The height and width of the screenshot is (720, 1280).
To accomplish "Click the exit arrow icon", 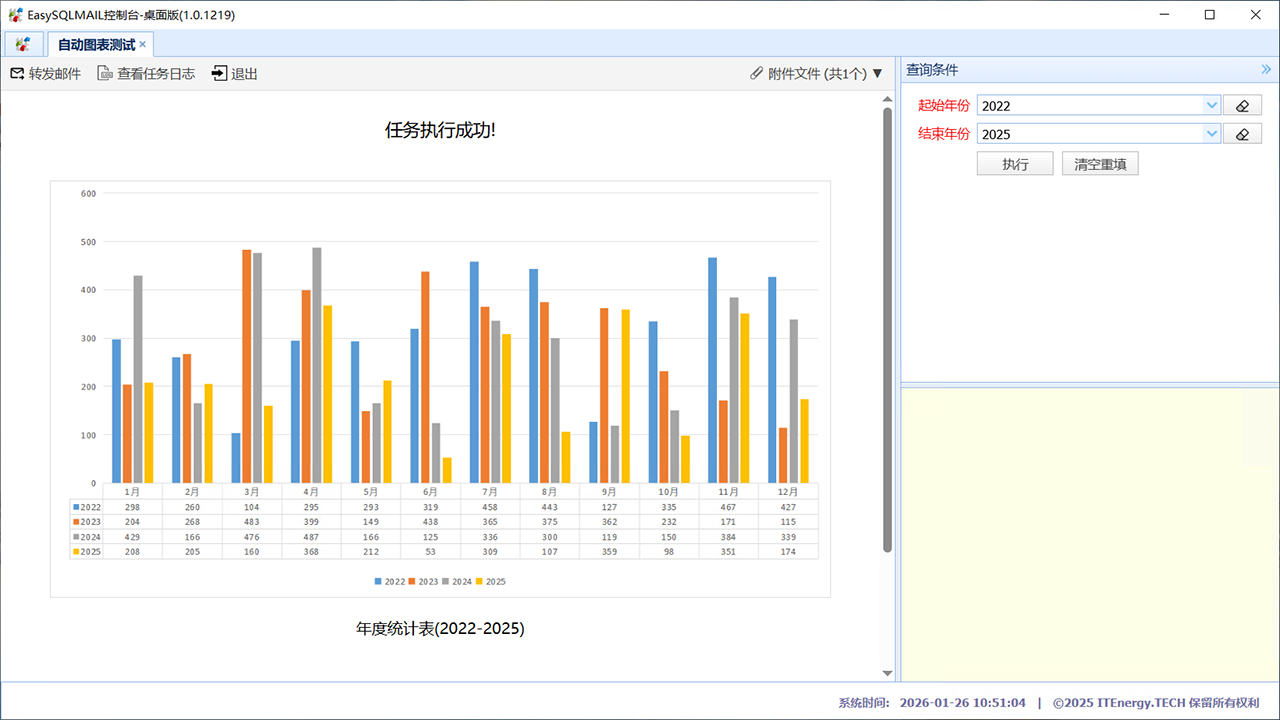I will coord(220,74).
